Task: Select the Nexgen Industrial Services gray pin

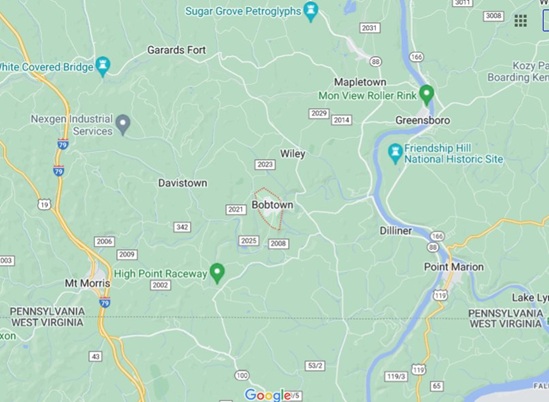Action: click(123, 125)
